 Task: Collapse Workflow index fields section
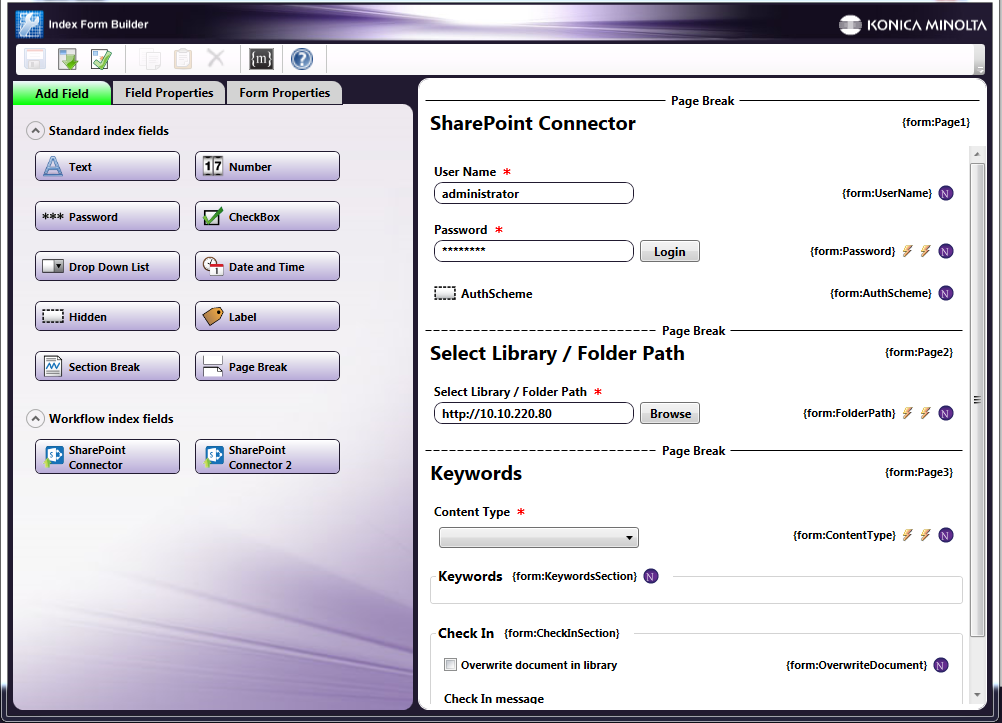tap(35, 419)
